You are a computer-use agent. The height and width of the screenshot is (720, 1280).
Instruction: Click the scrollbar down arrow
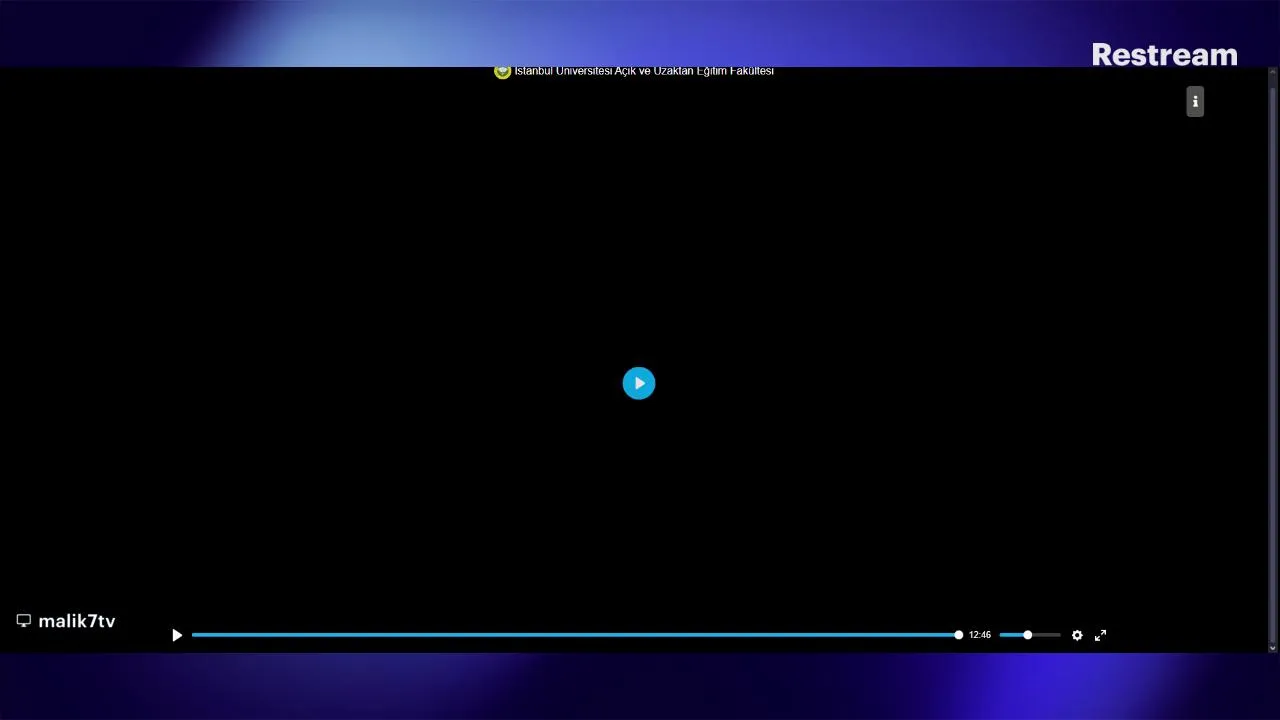pos(1273,648)
